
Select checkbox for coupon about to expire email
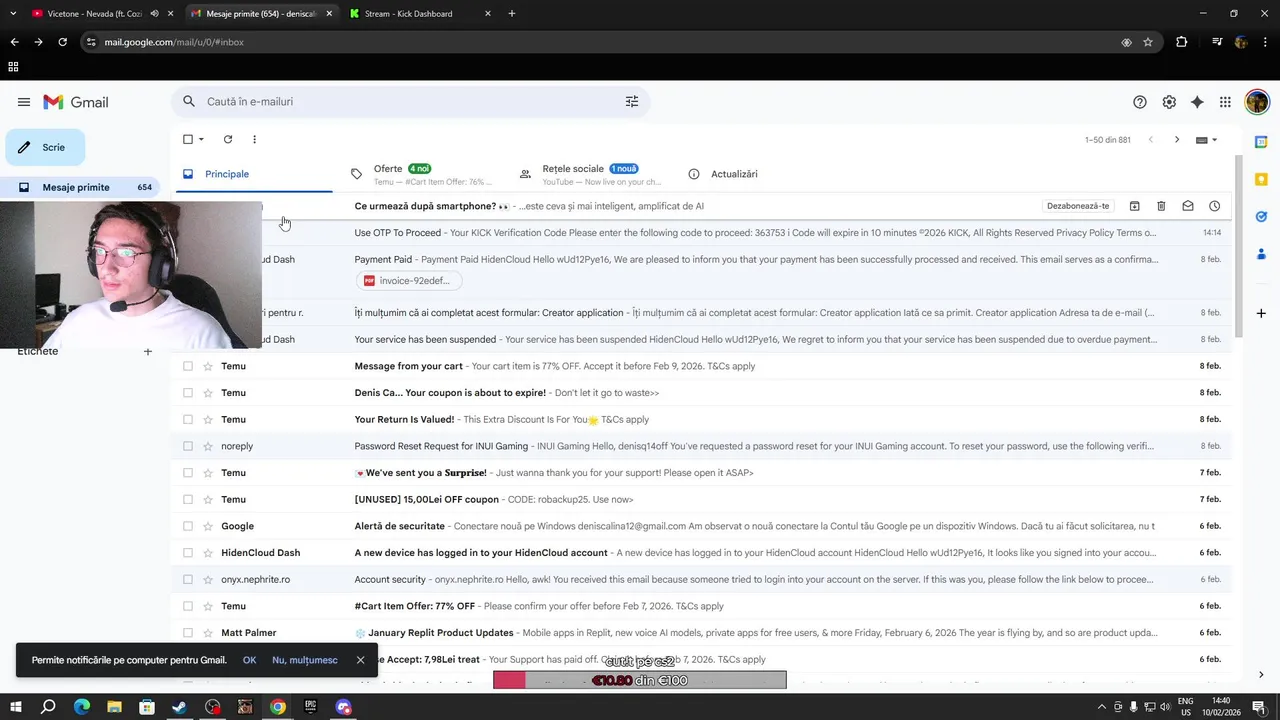click(188, 393)
